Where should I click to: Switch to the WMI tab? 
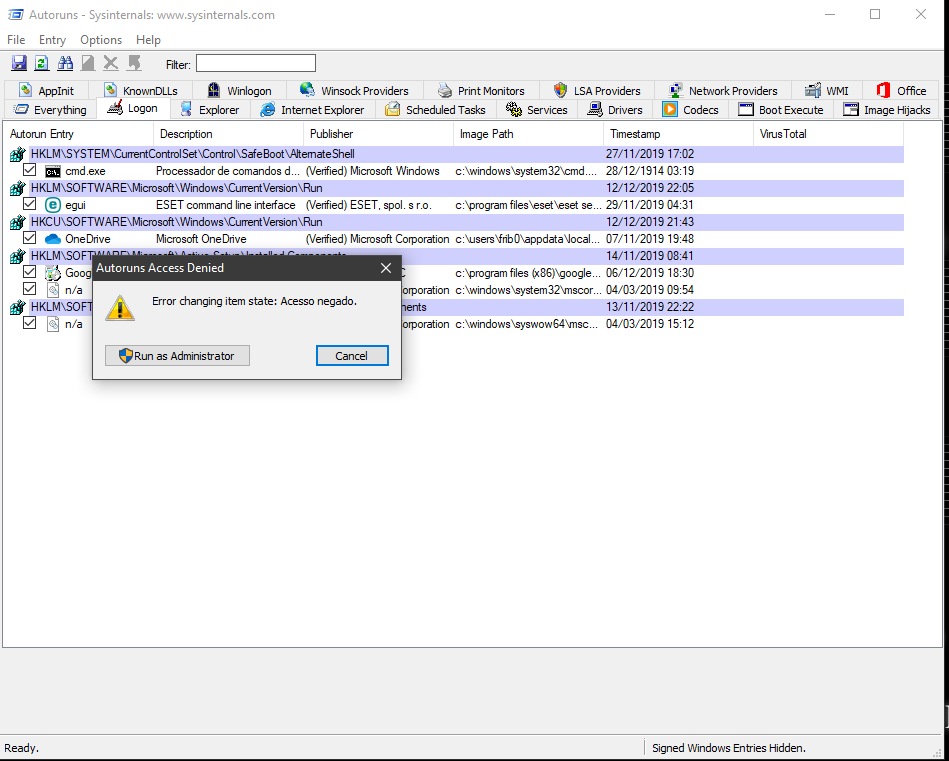pos(826,91)
